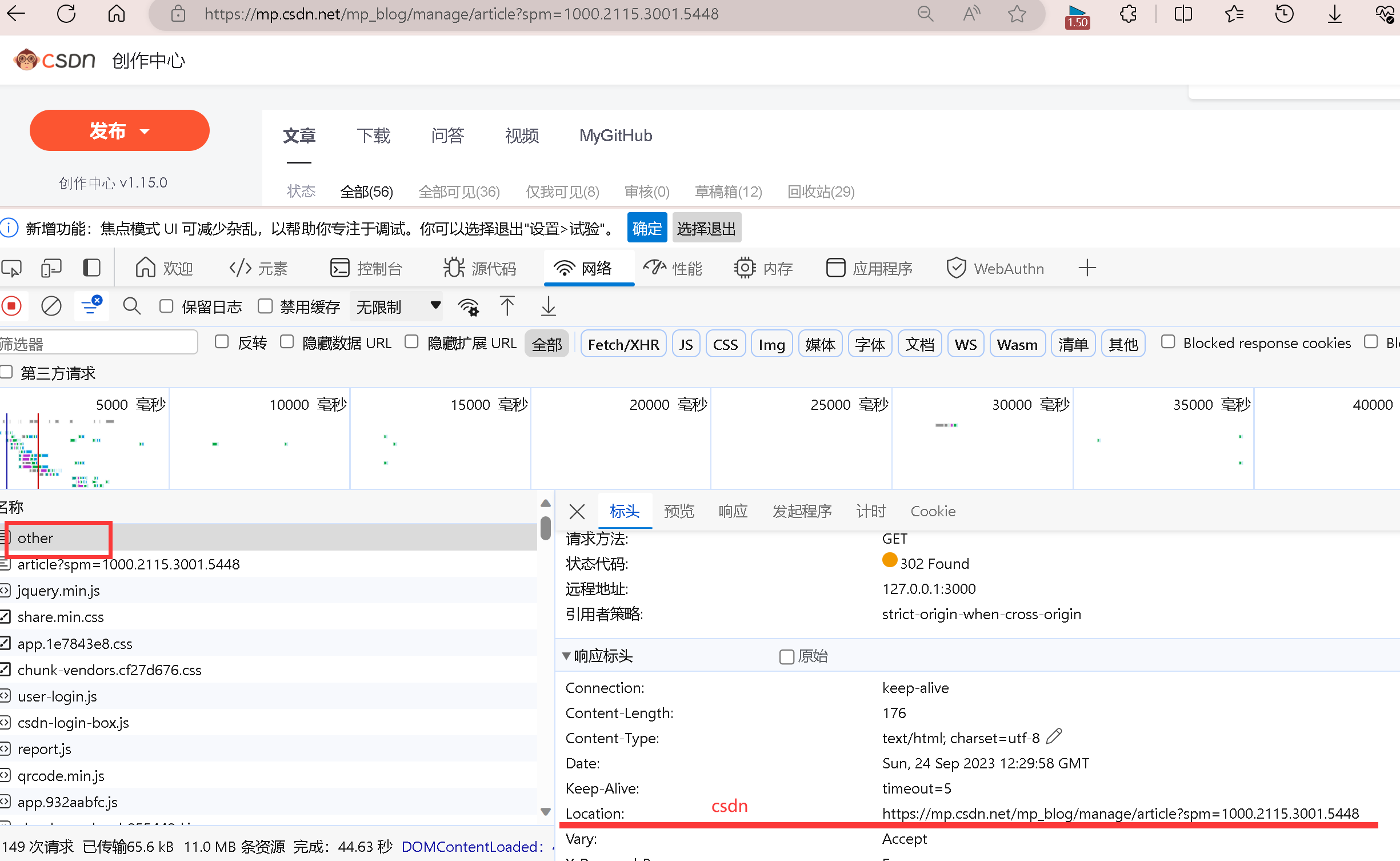Export HAR file download arrow icon

[549, 306]
